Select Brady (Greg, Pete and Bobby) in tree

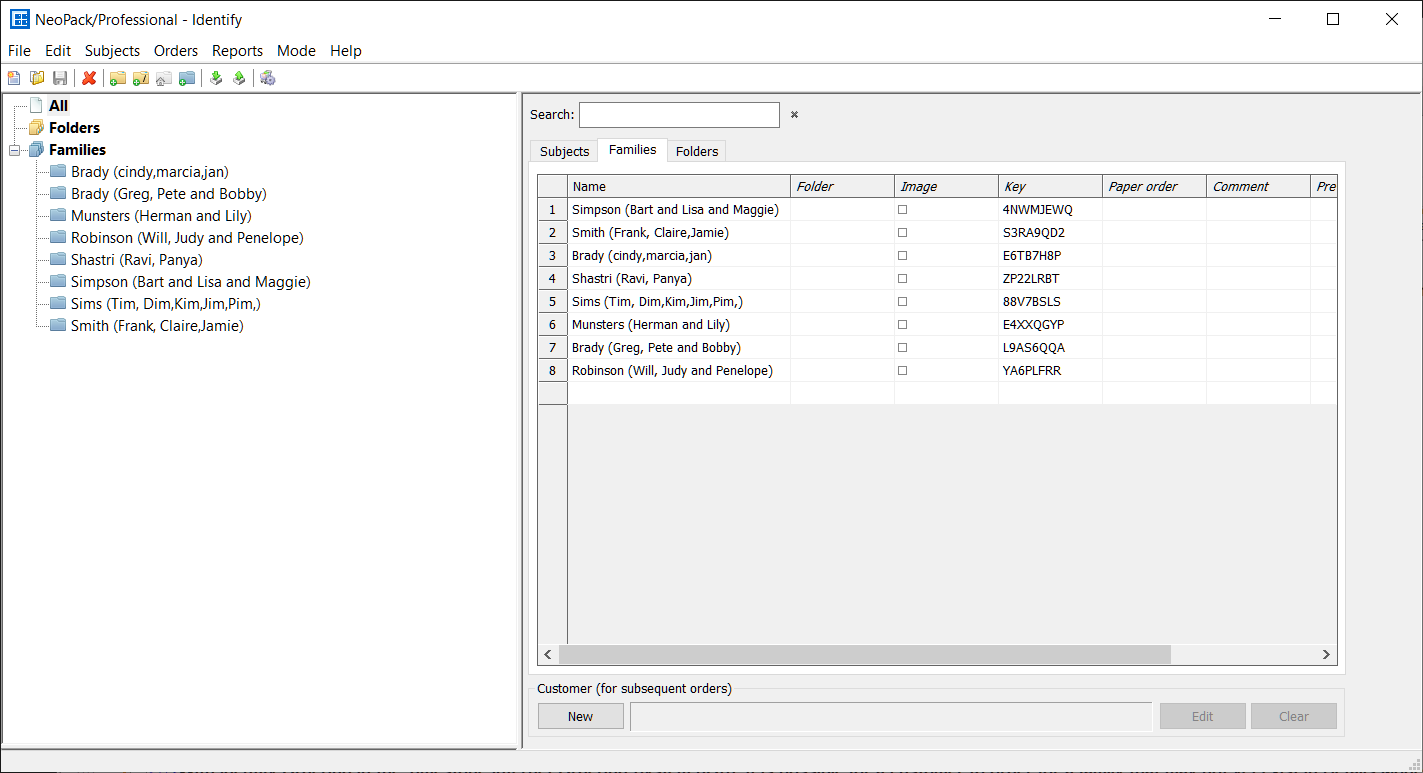(x=169, y=194)
